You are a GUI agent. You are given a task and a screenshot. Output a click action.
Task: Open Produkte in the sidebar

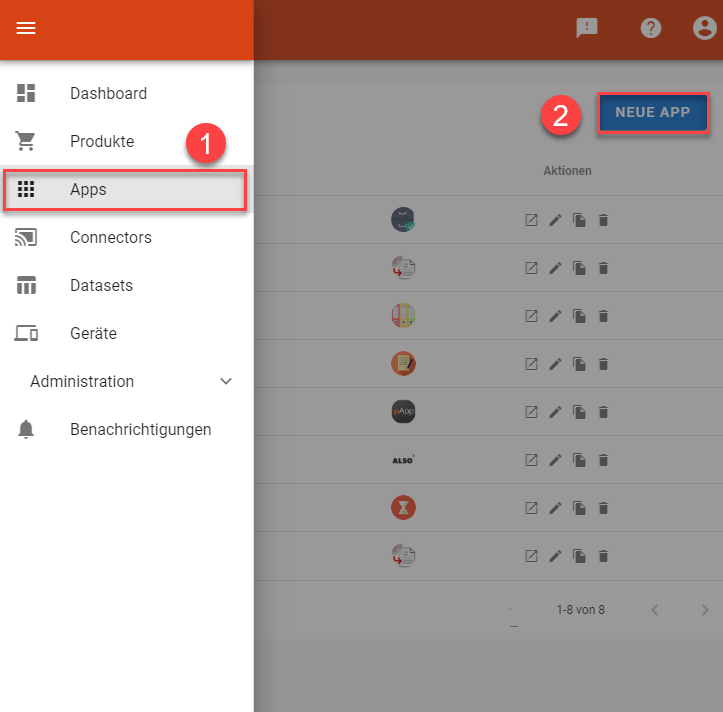(127, 141)
